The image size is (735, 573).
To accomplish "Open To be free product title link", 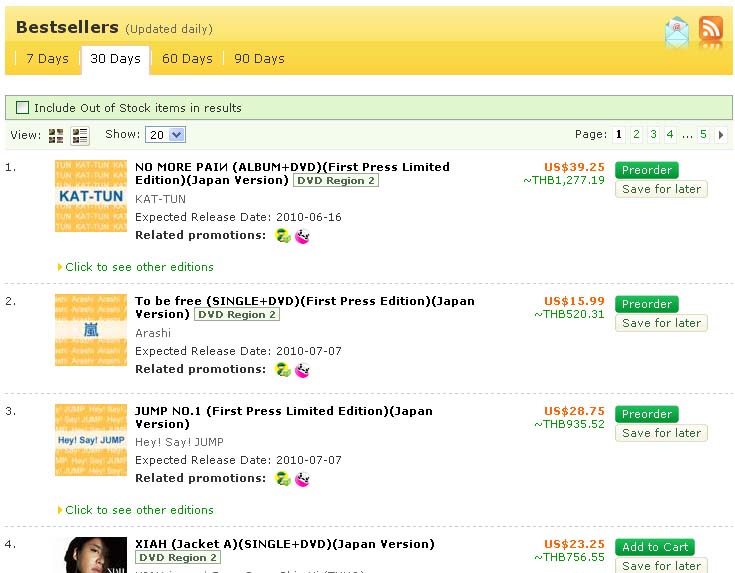I will click(x=305, y=308).
